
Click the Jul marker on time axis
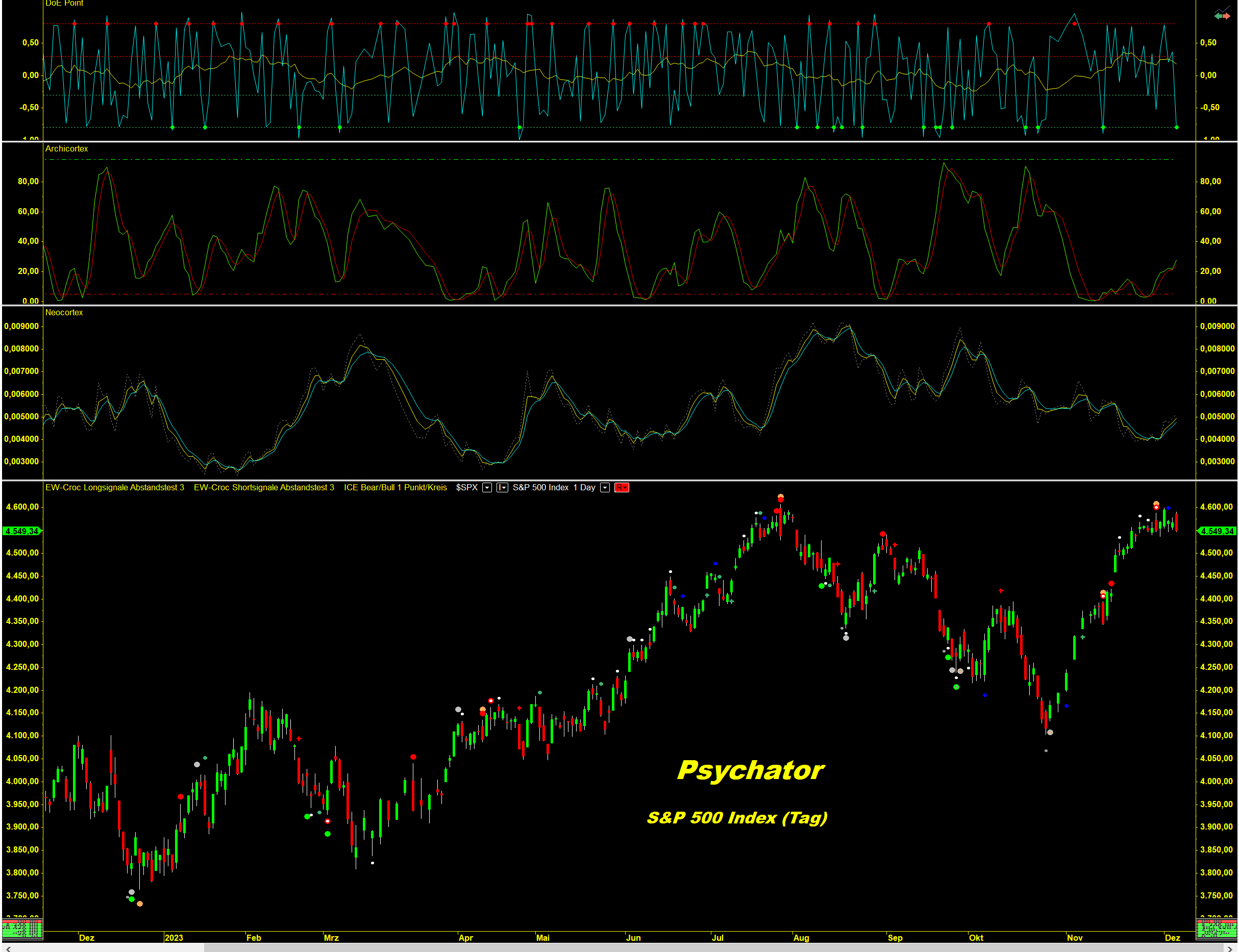[x=717, y=937]
